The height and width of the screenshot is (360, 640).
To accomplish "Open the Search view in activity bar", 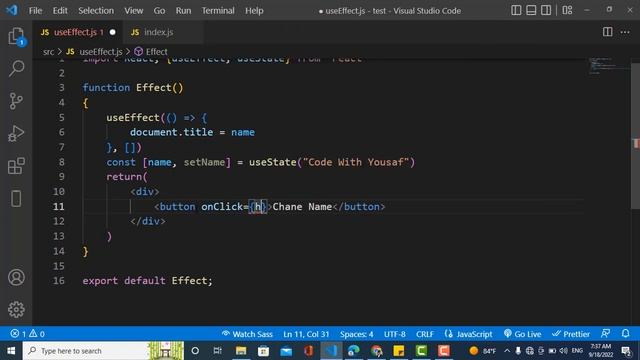I will (x=16, y=68).
